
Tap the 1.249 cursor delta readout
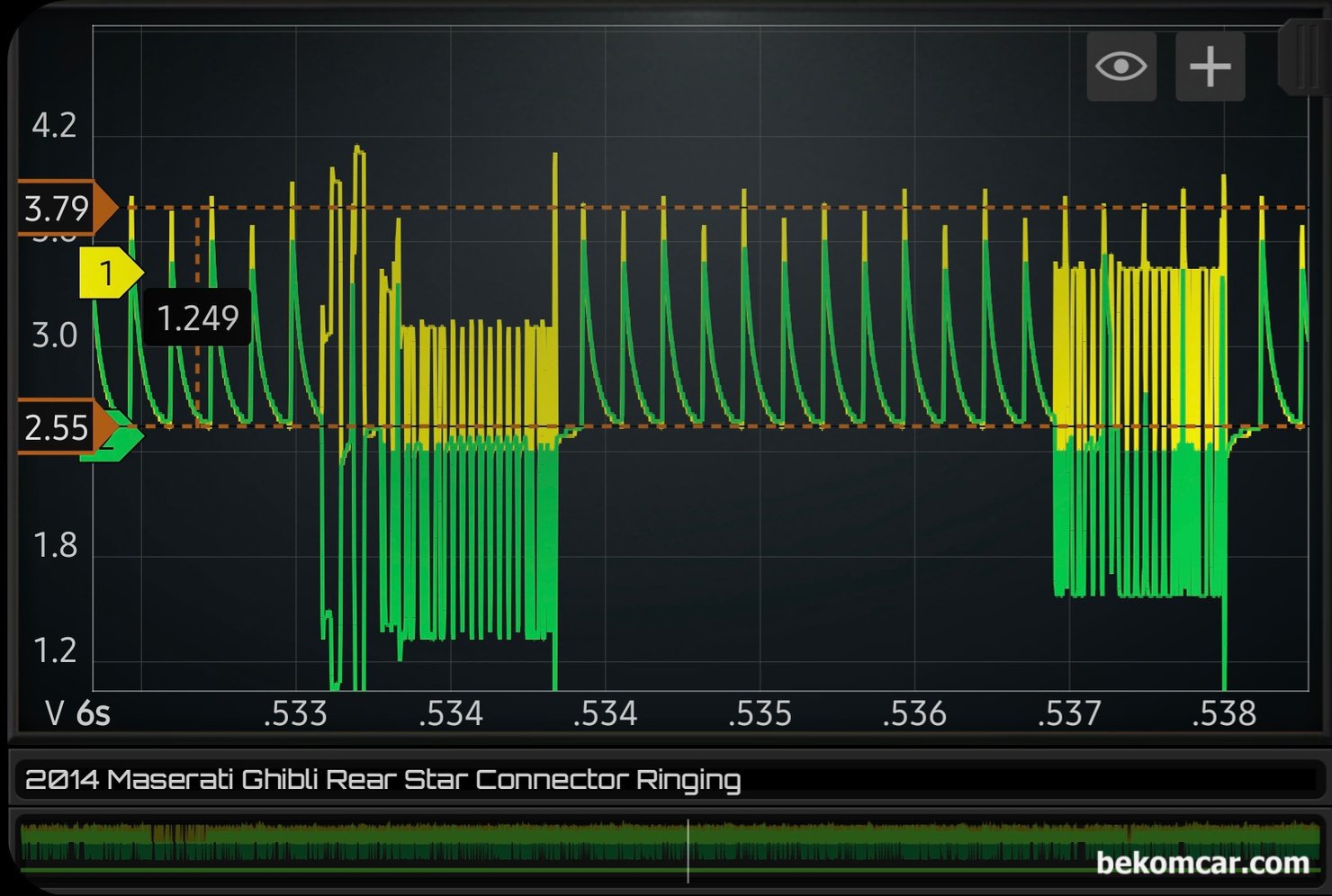(197, 318)
